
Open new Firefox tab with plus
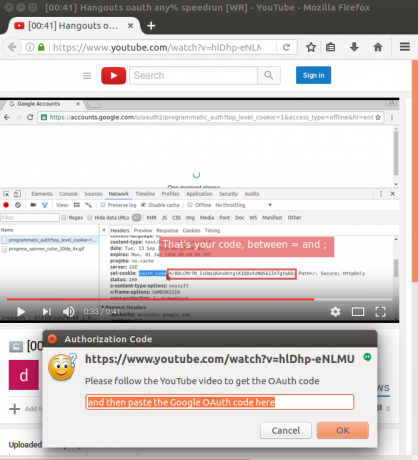point(151,26)
